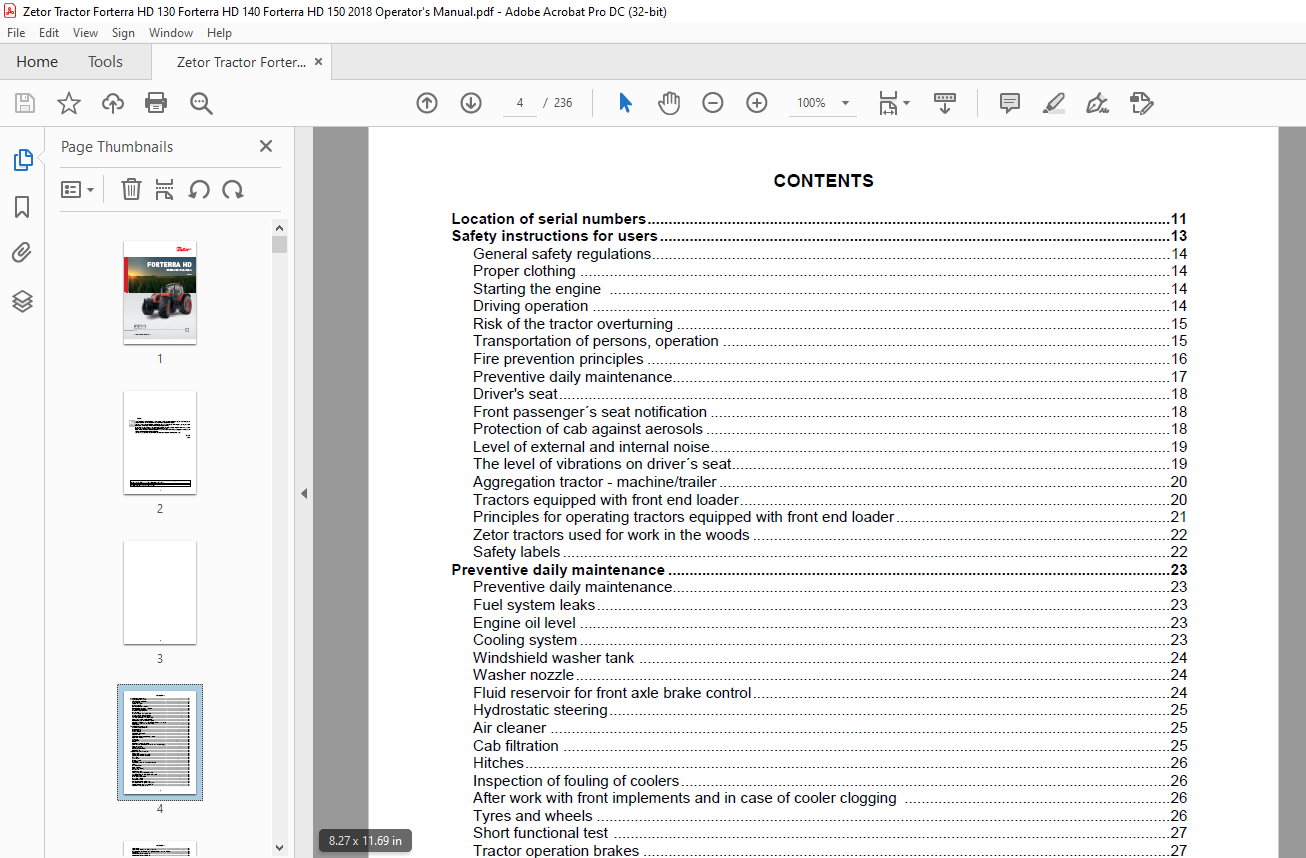Click the cloud upload icon

pyautogui.click(x=113, y=103)
